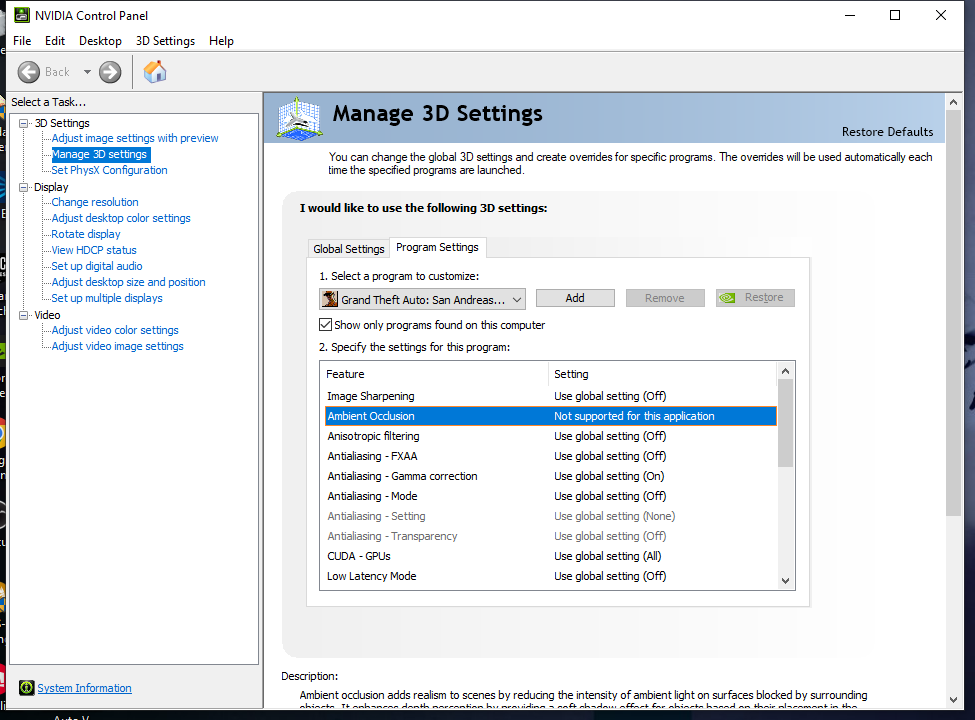This screenshot has height=720, width=975.
Task: Click the settings list scrollbar thumb
Action: pyautogui.click(x=785, y=423)
